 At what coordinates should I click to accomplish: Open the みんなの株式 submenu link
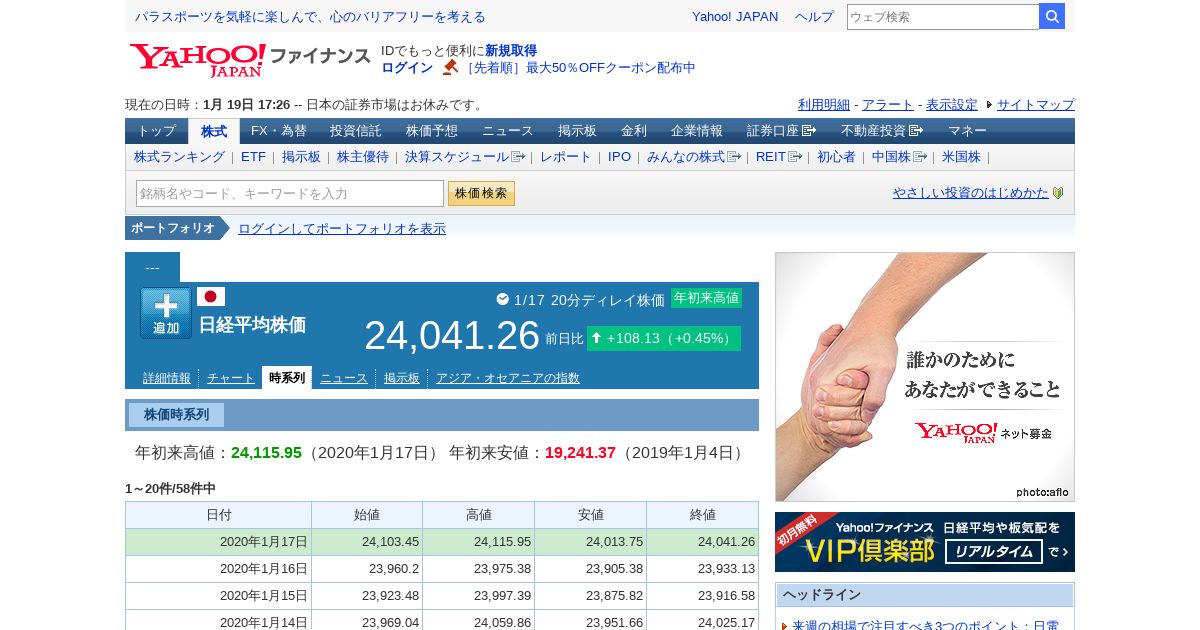[693, 157]
